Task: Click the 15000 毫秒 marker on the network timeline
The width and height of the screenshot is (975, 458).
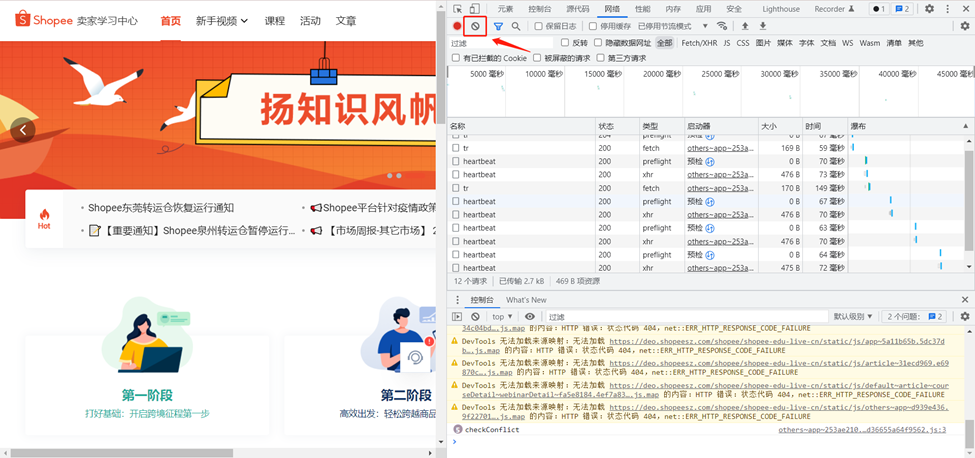Action: point(603,74)
